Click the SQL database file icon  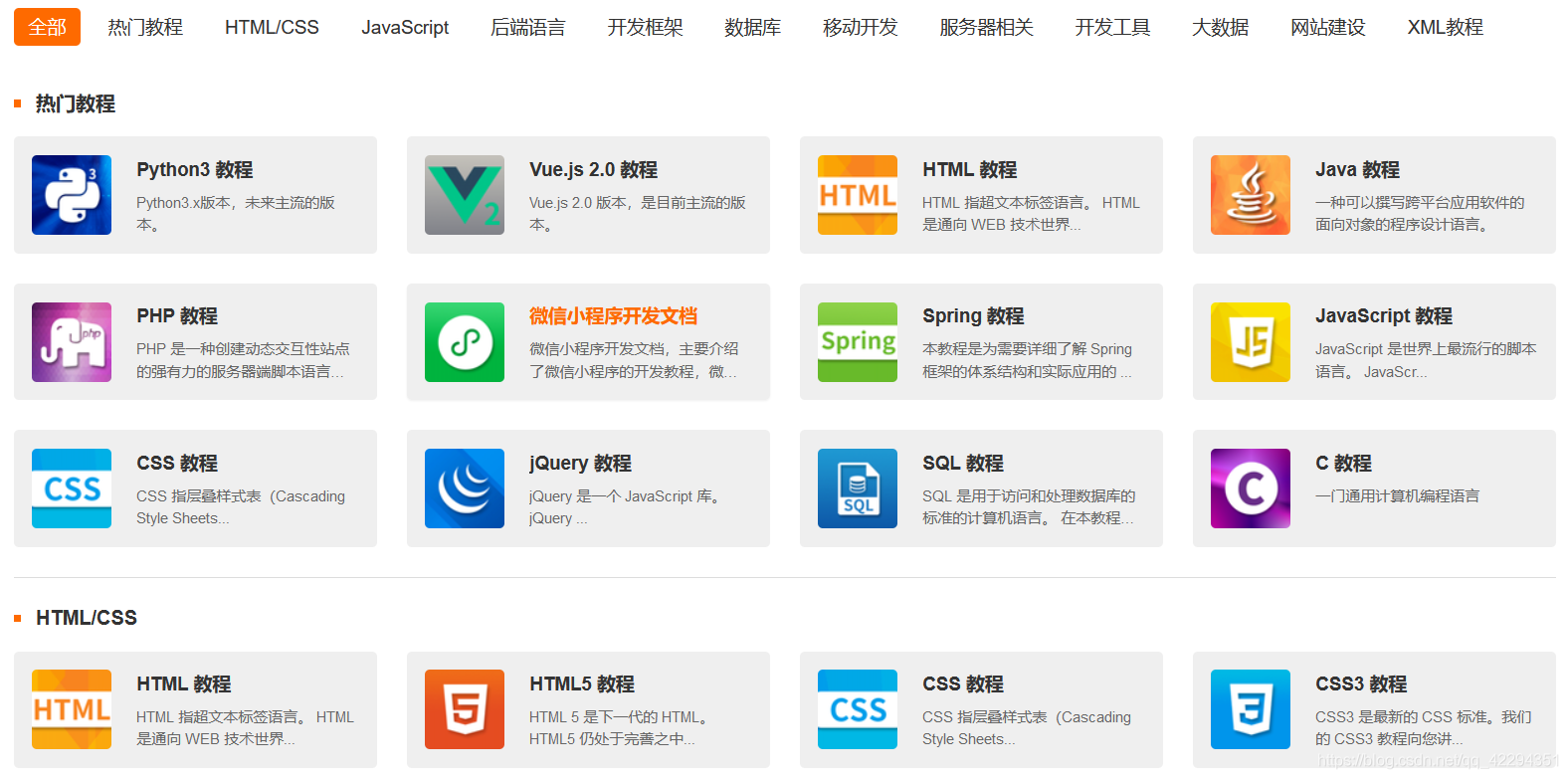point(858,488)
